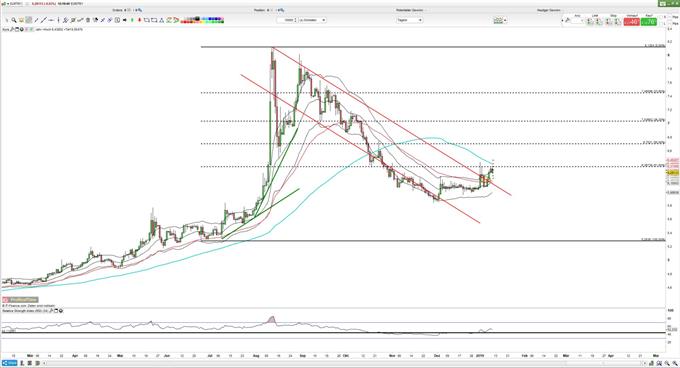This screenshot has width=680, height=368.
Task: Open RSI indicator settings wrench icon
Action: pos(51,310)
